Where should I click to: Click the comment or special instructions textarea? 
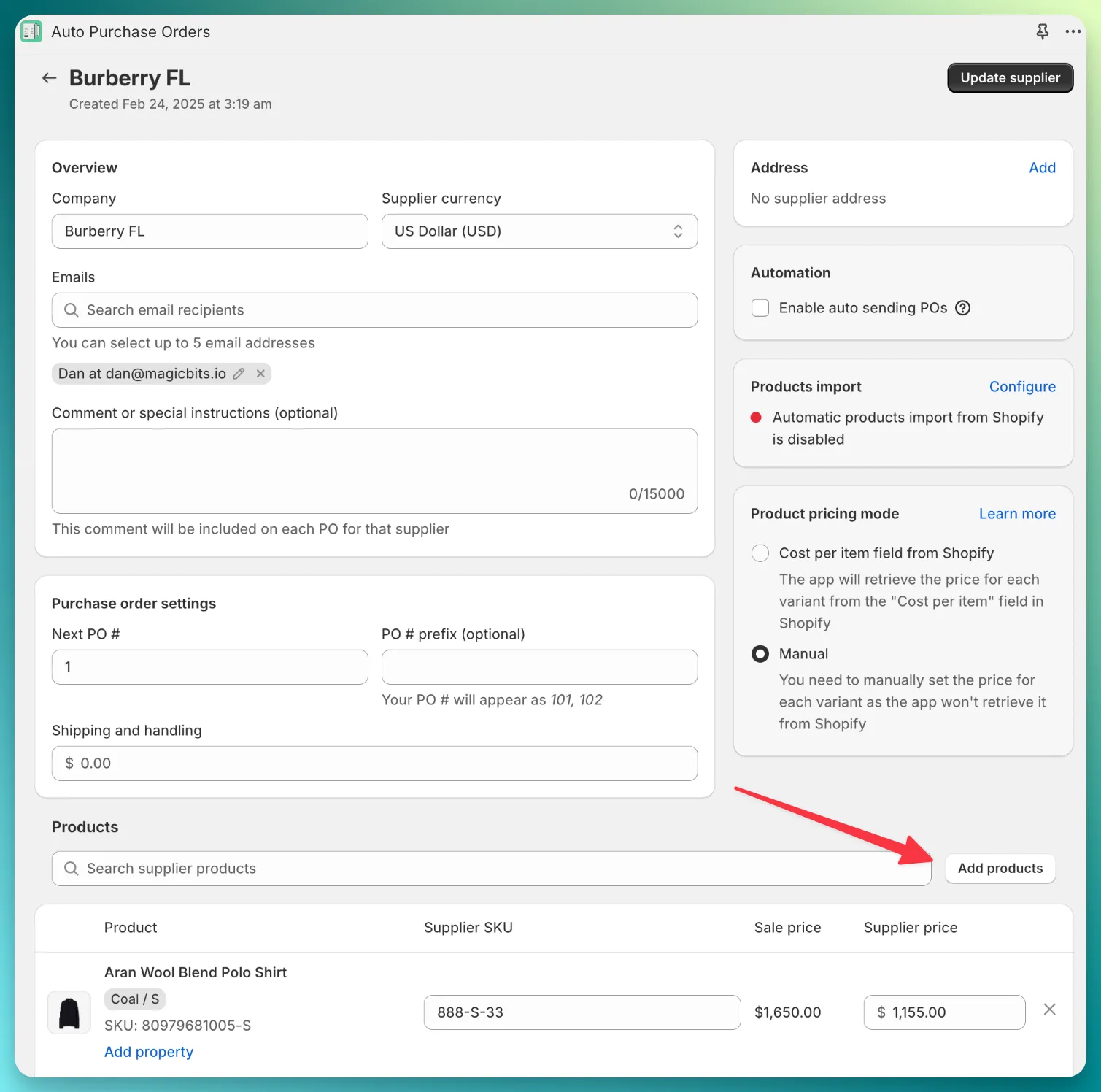374,471
